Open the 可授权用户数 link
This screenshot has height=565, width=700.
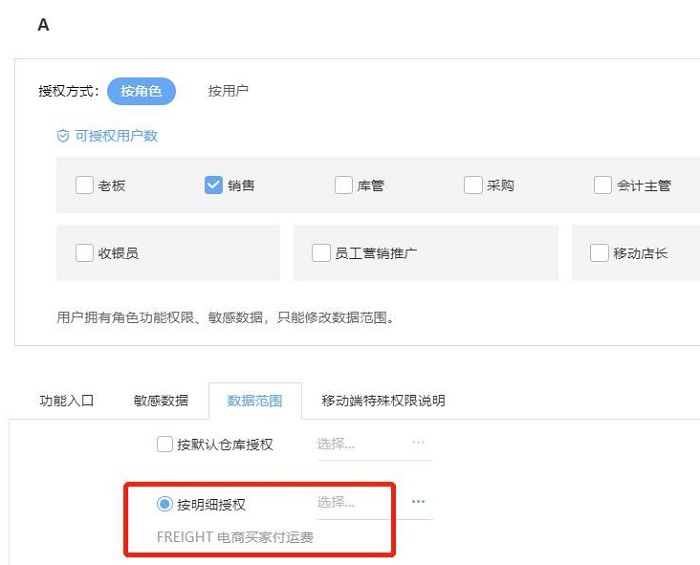click(x=116, y=136)
